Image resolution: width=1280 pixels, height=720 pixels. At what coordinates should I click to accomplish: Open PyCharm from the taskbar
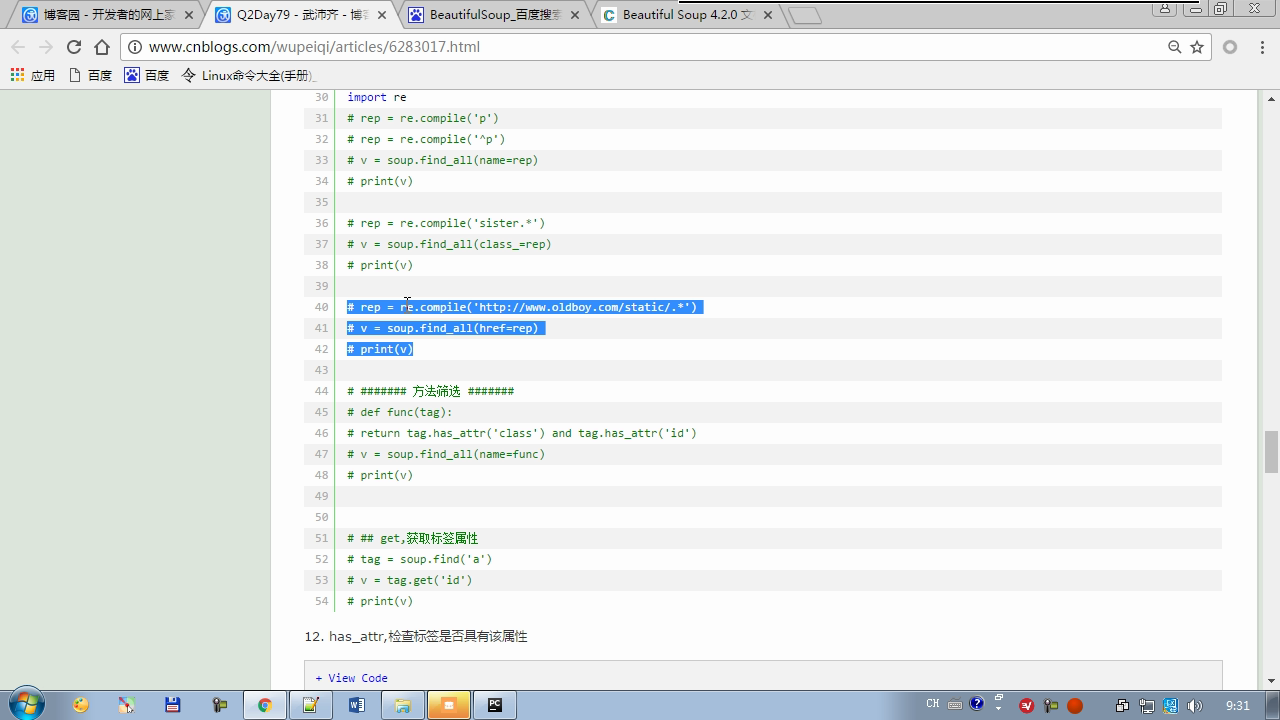click(x=495, y=705)
